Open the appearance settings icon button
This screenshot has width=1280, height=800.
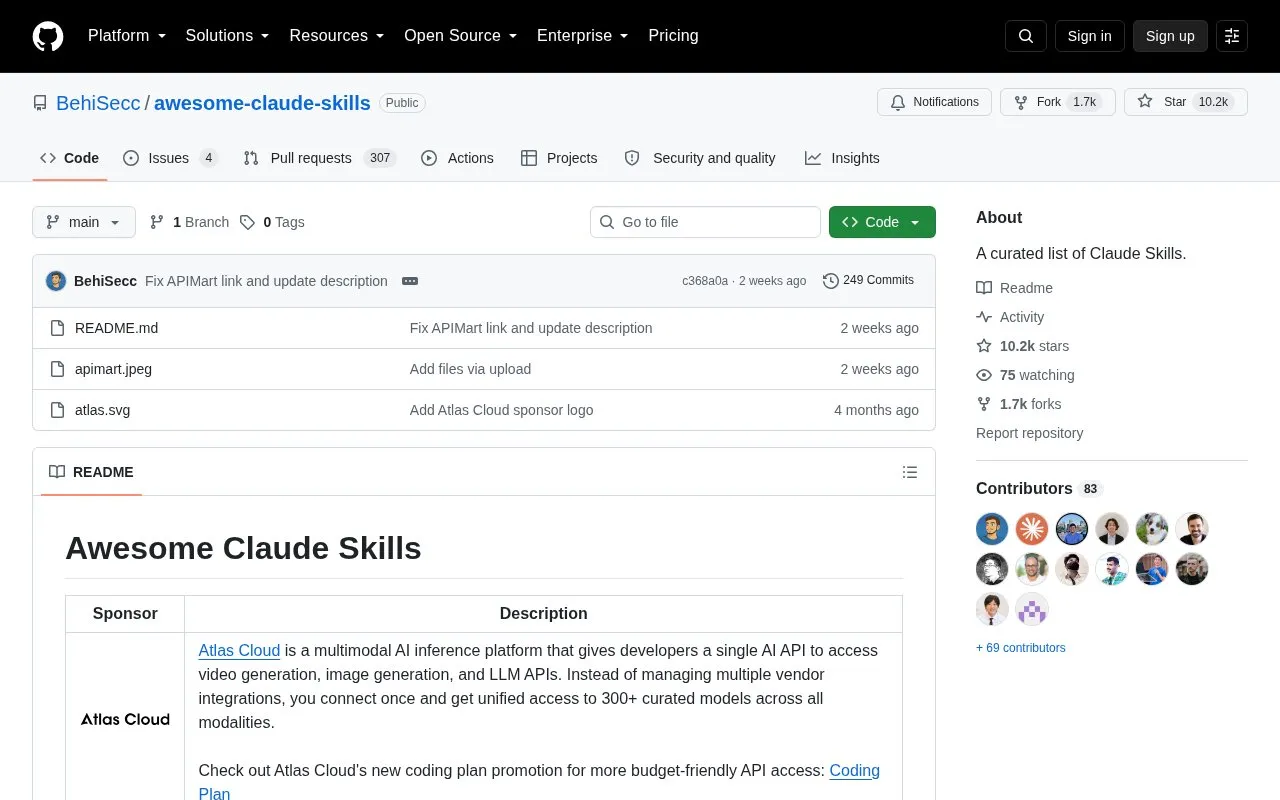(1232, 36)
